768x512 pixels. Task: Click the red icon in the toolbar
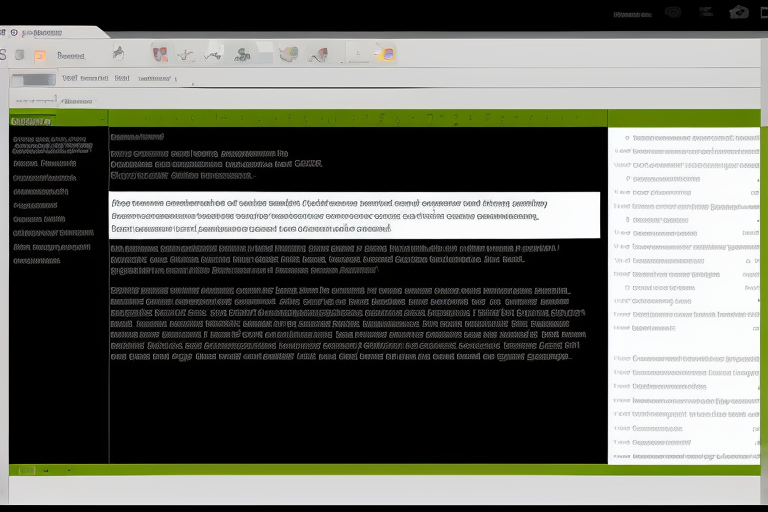pyautogui.click(x=160, y=54)
